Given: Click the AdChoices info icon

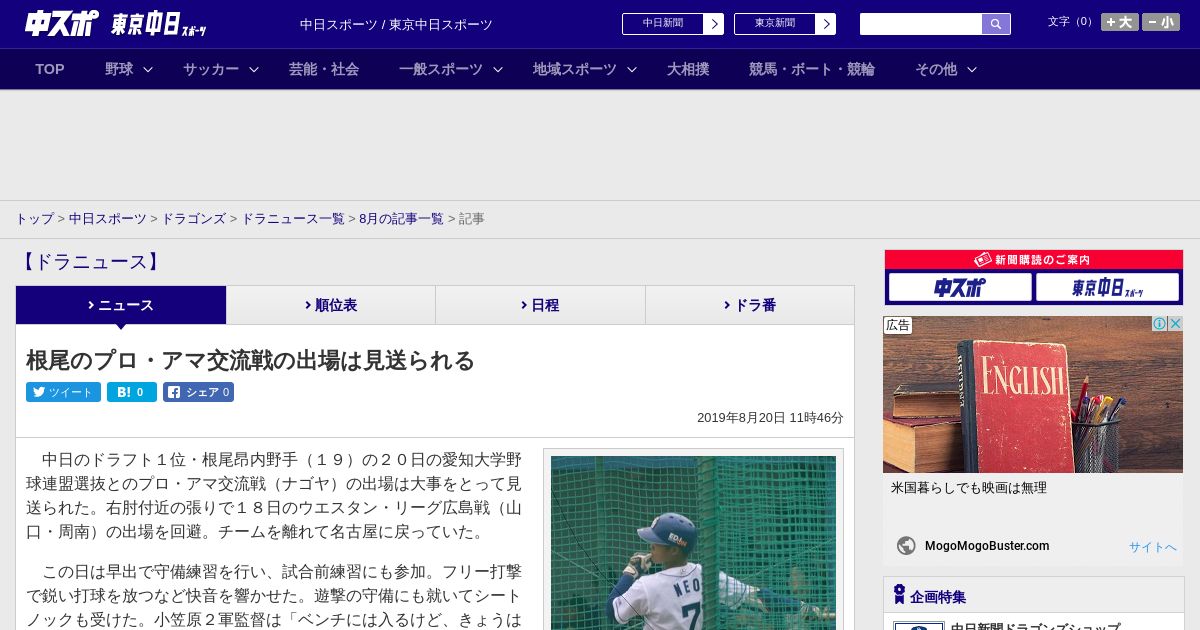Looking at the screenshot, I should 1160,324.
